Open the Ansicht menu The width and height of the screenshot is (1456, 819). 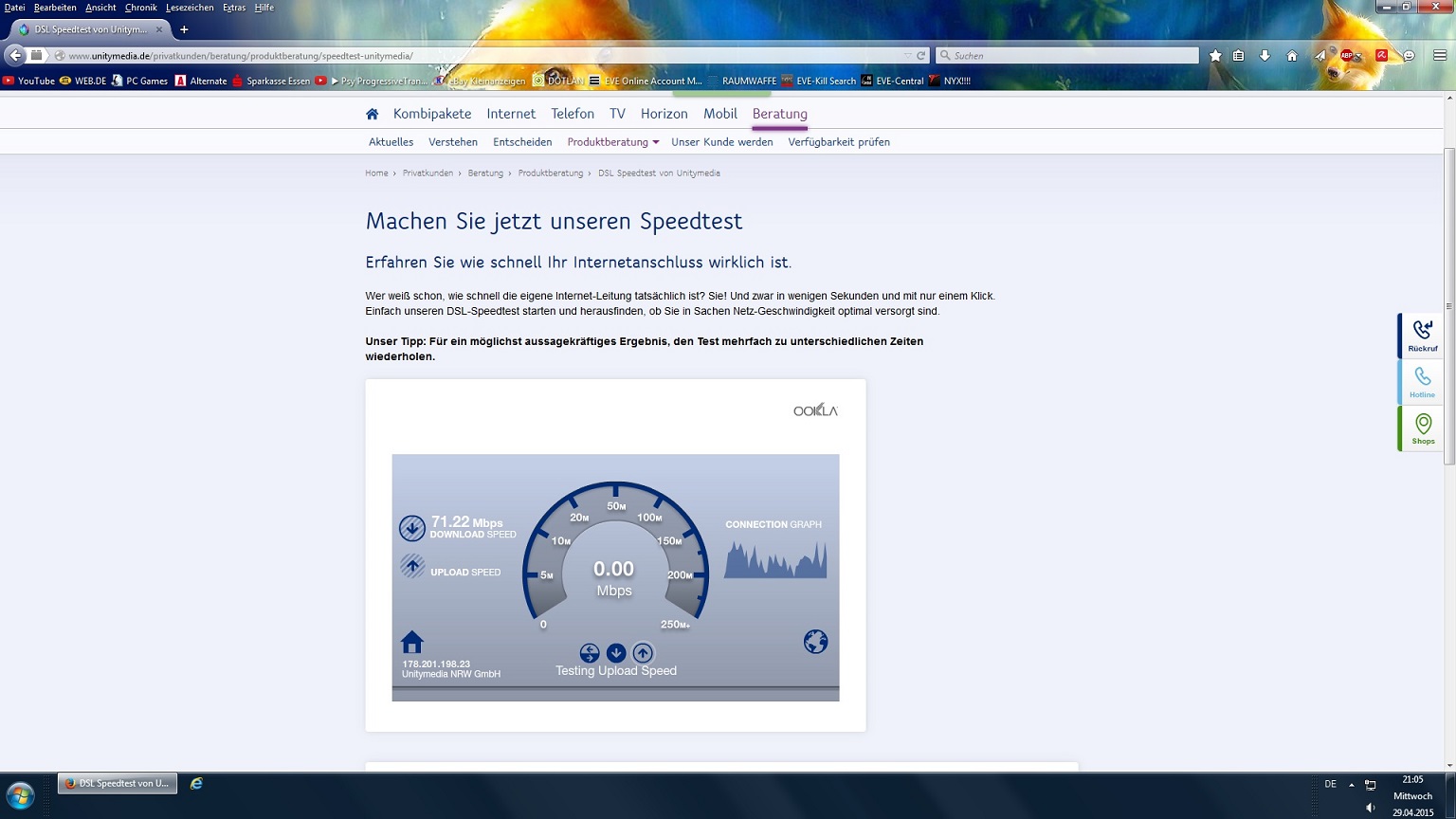[x=100, y=8]
